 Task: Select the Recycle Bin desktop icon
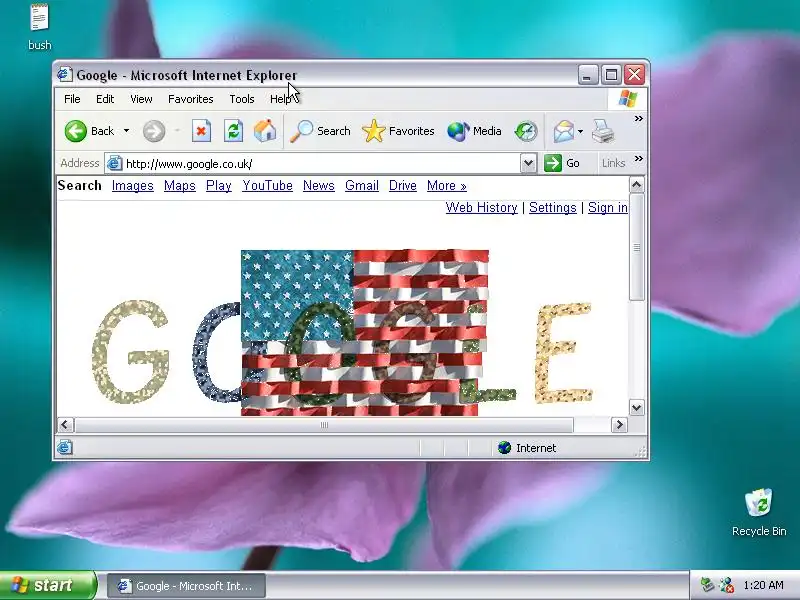coord(759,512)
